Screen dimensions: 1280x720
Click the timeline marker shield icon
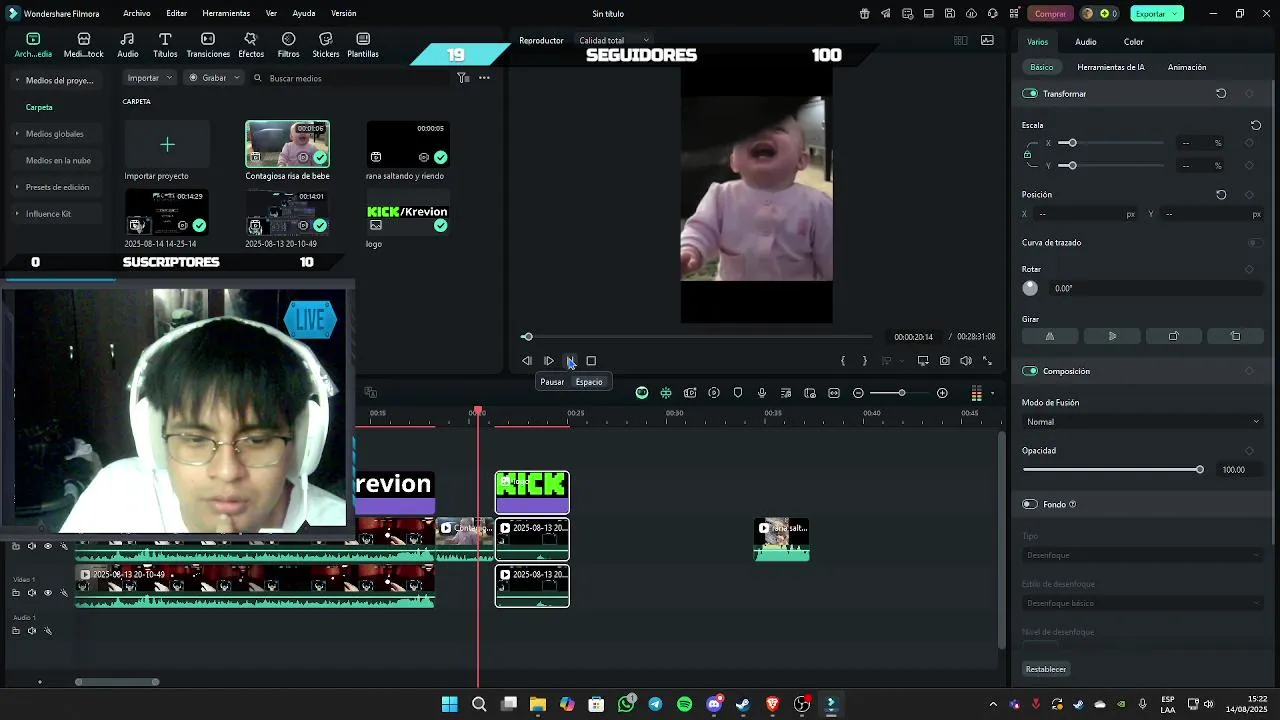tap(738, 393)
